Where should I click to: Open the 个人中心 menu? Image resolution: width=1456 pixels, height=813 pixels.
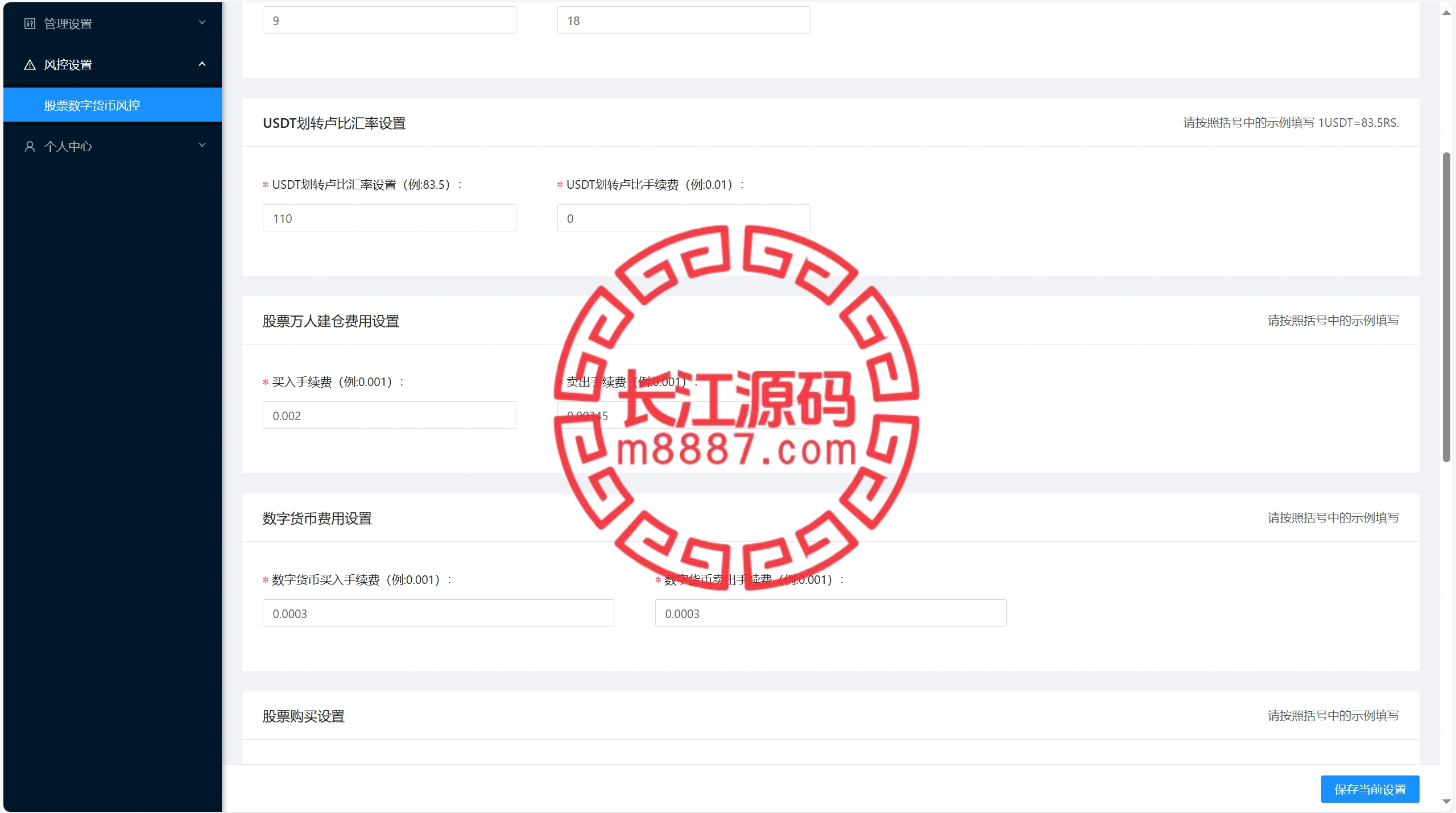point(113,146)
